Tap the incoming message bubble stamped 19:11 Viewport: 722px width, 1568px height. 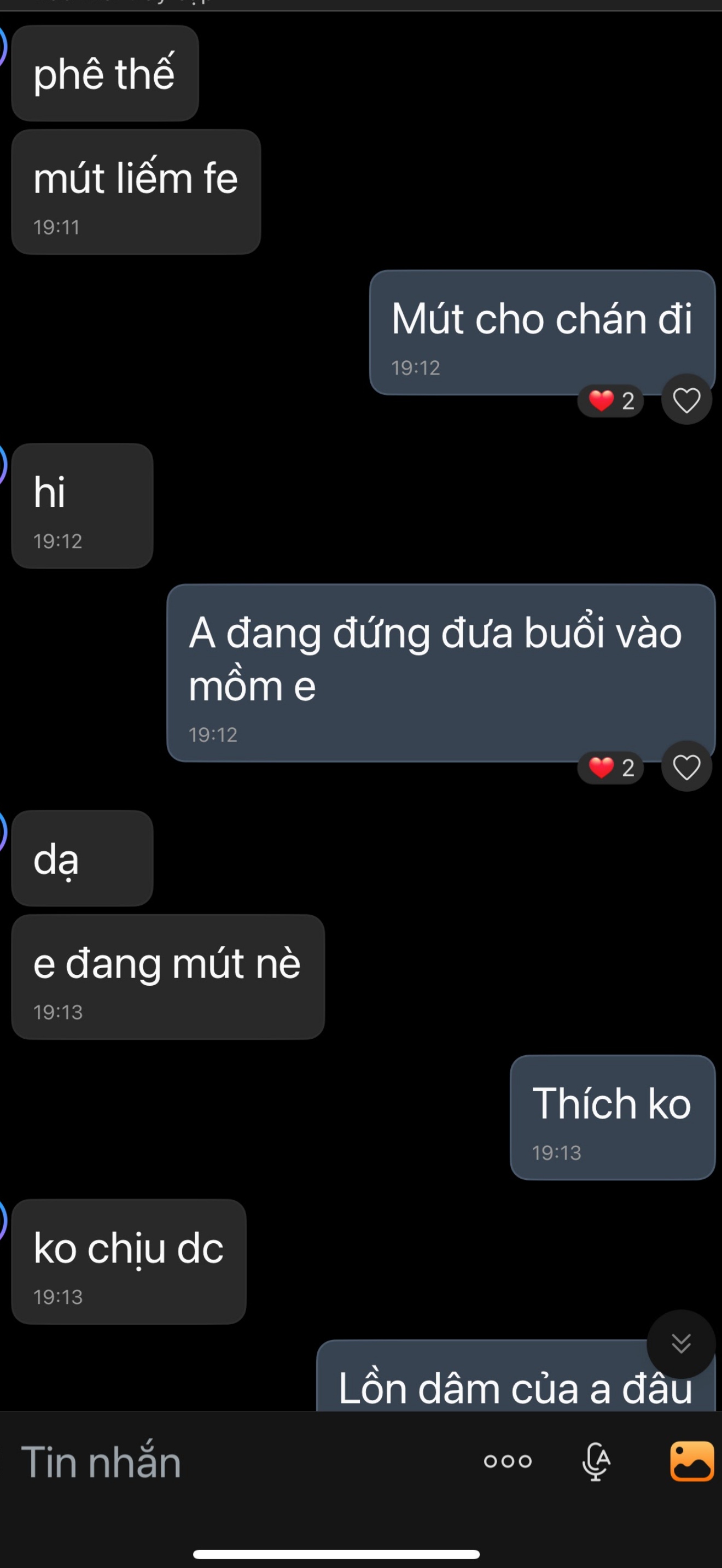click(136, 191)
